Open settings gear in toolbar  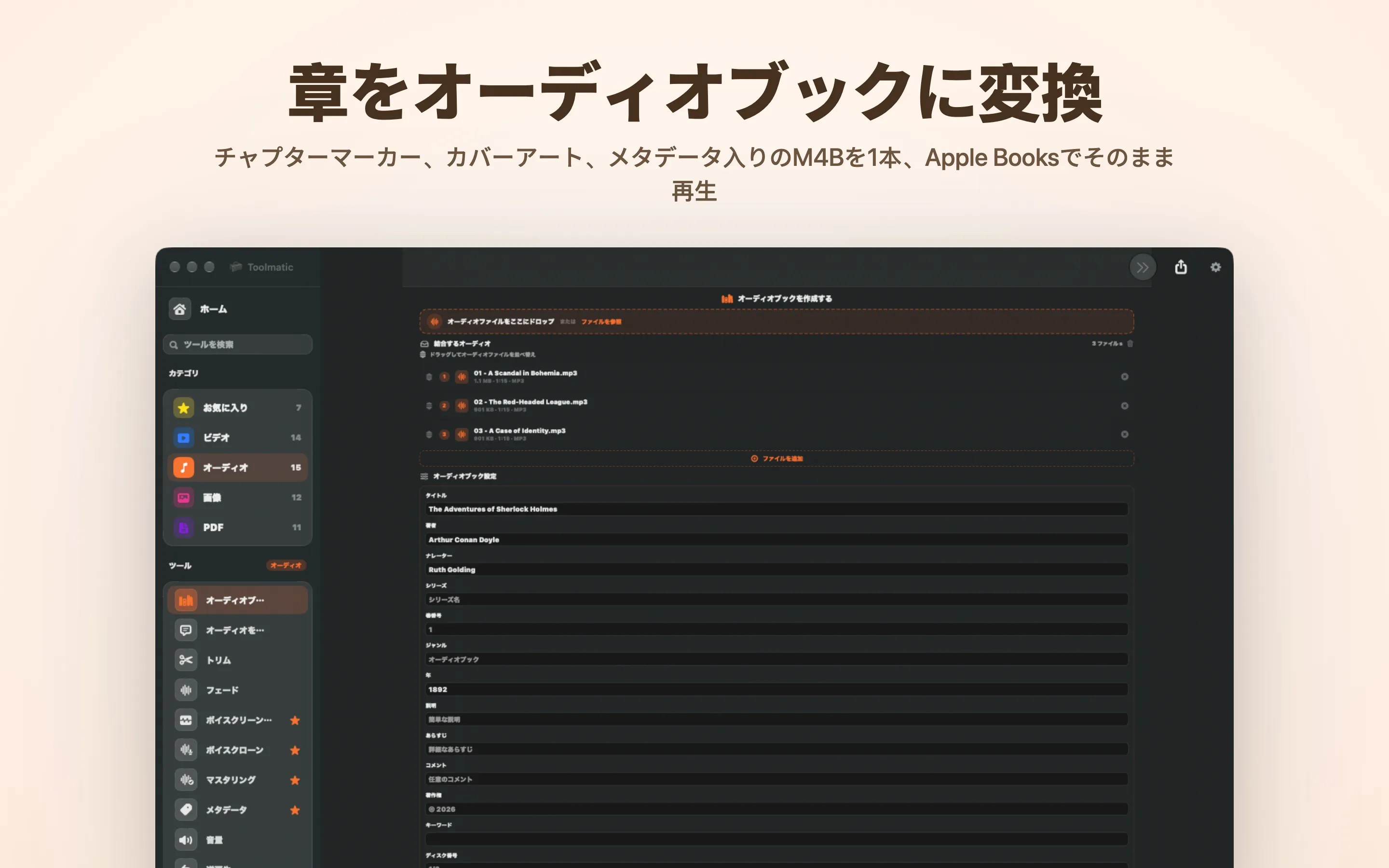[1216, 267]
